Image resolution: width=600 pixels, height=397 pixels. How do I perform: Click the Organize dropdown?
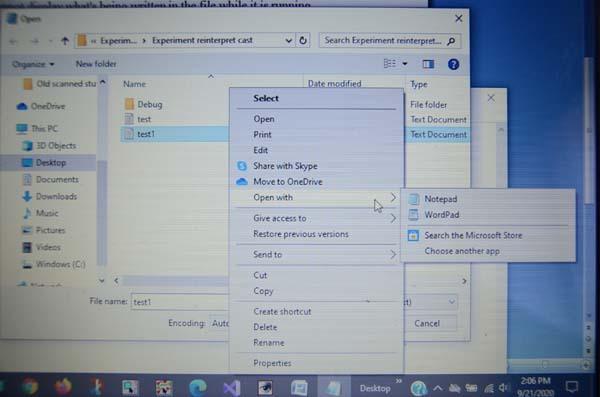[x=33, y=64]
